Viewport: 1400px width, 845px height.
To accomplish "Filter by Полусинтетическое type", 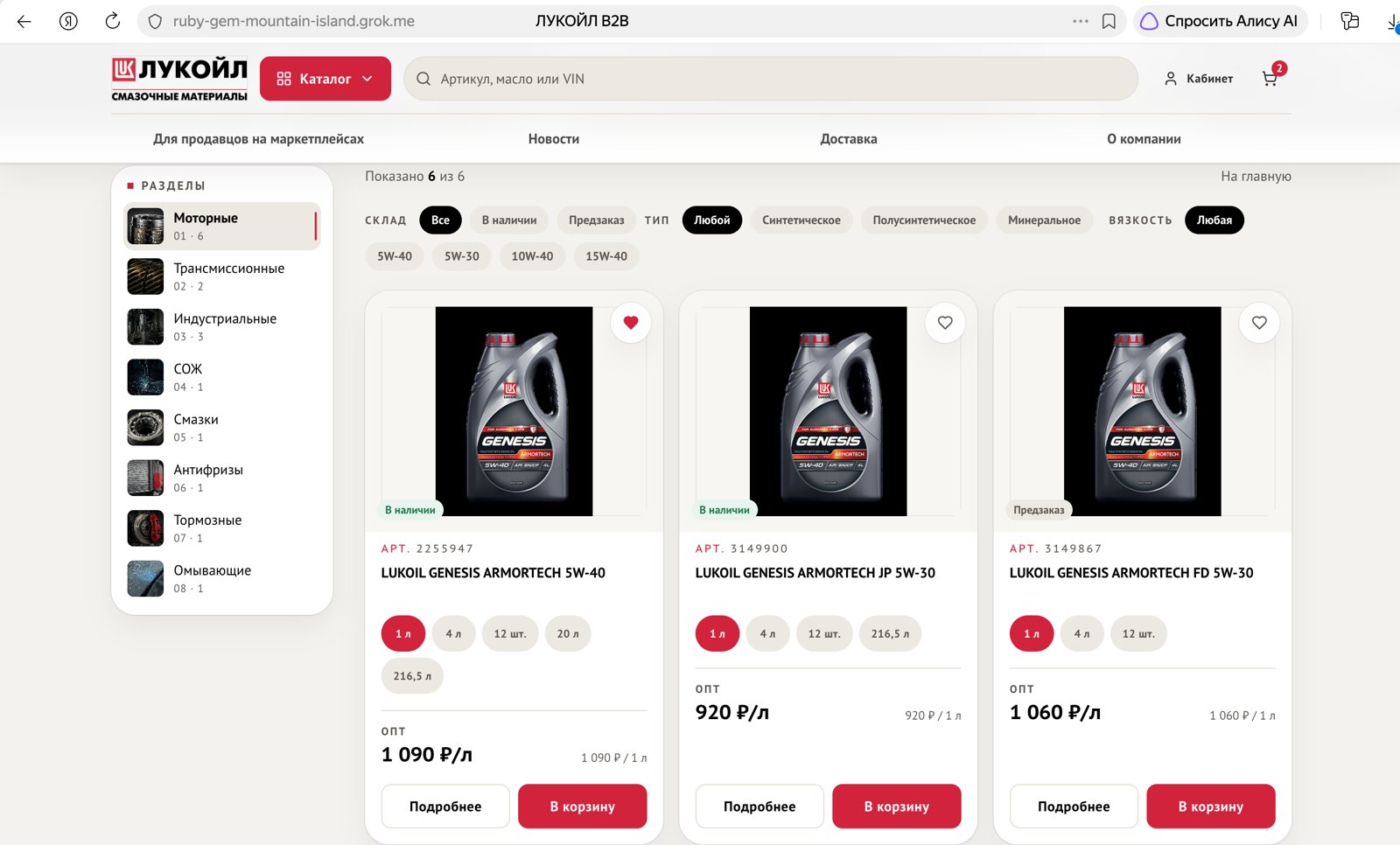I will [x=924, y=220].
